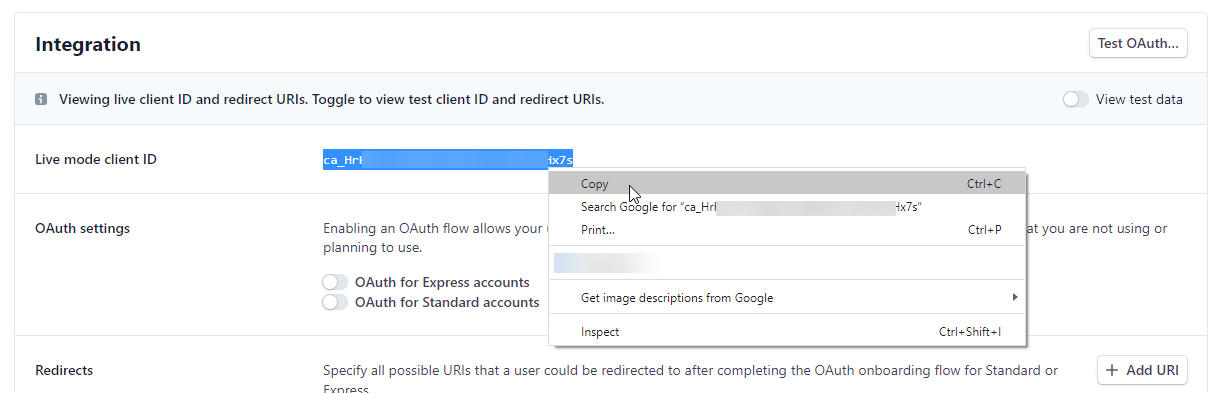Enable OAuth for Express accounts
Image resolution: width=1218 pixels, height=393 pixels.
[335, 282]
